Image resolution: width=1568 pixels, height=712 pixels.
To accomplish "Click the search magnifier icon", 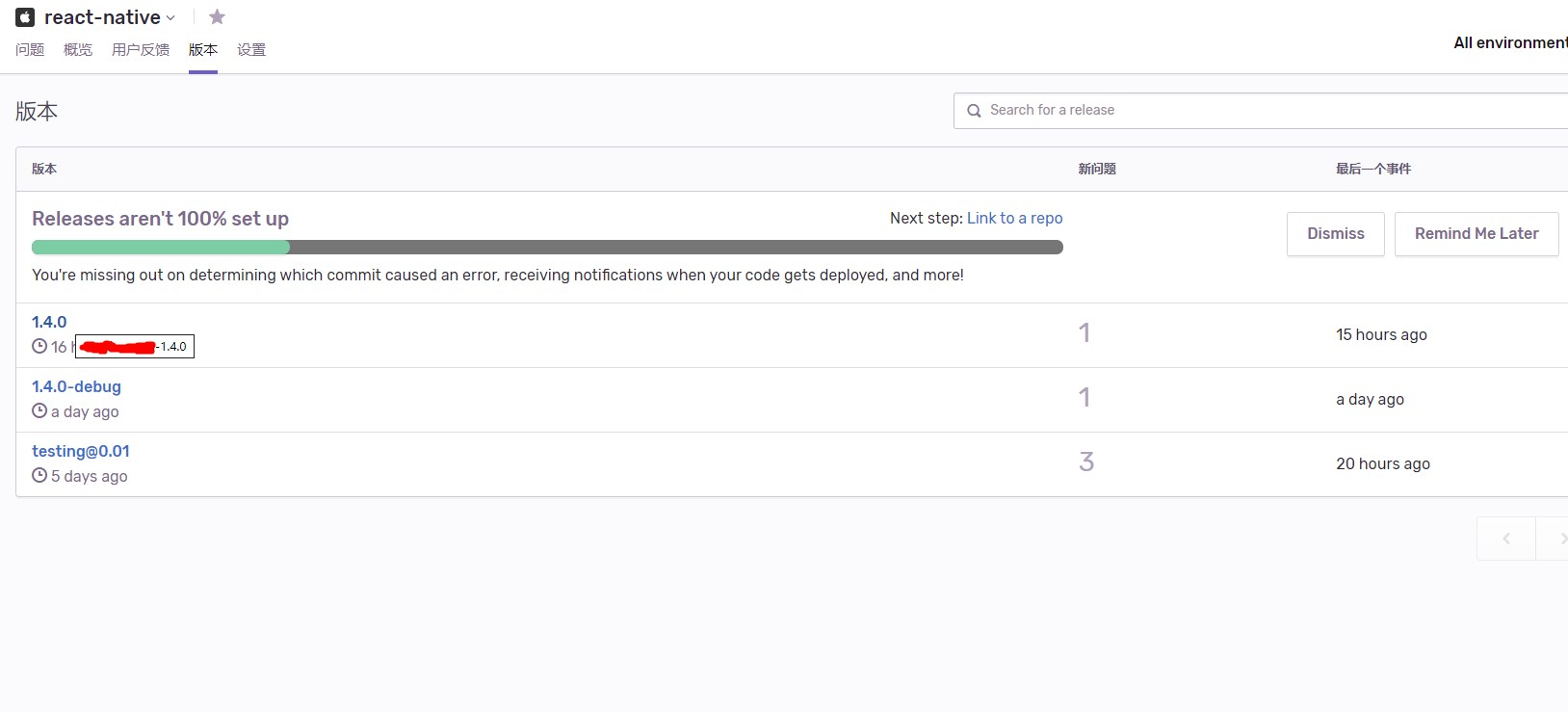I will coord(974,111).
